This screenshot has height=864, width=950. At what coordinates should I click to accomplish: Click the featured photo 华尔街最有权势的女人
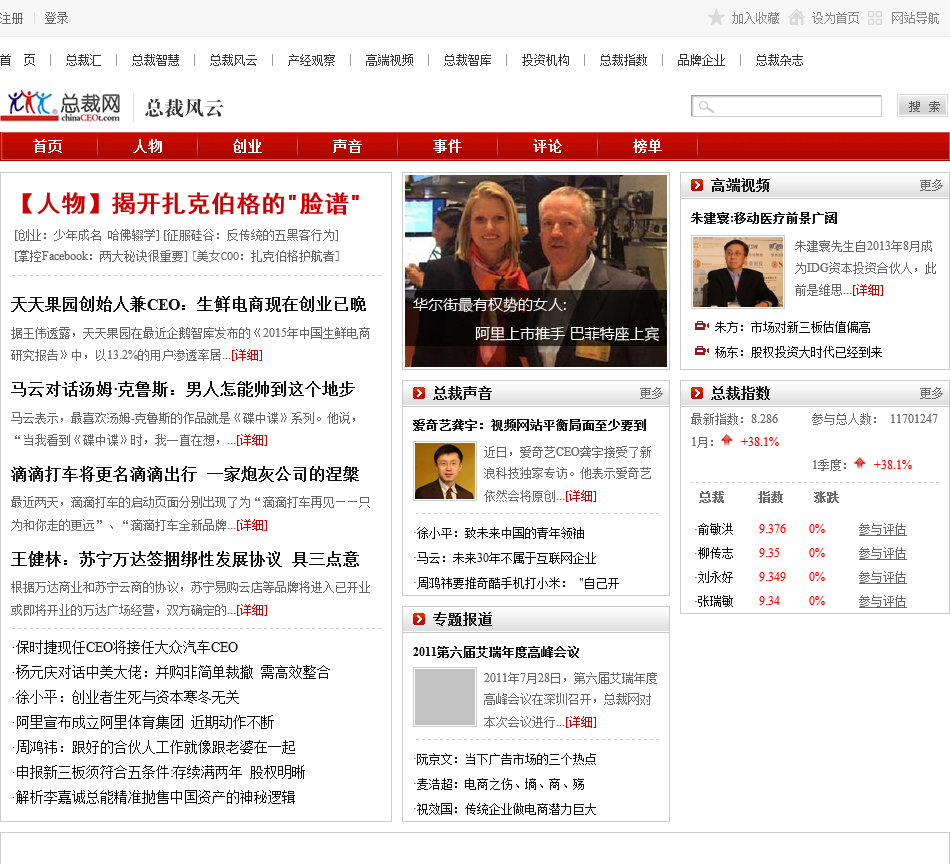(x=536, y=271)
